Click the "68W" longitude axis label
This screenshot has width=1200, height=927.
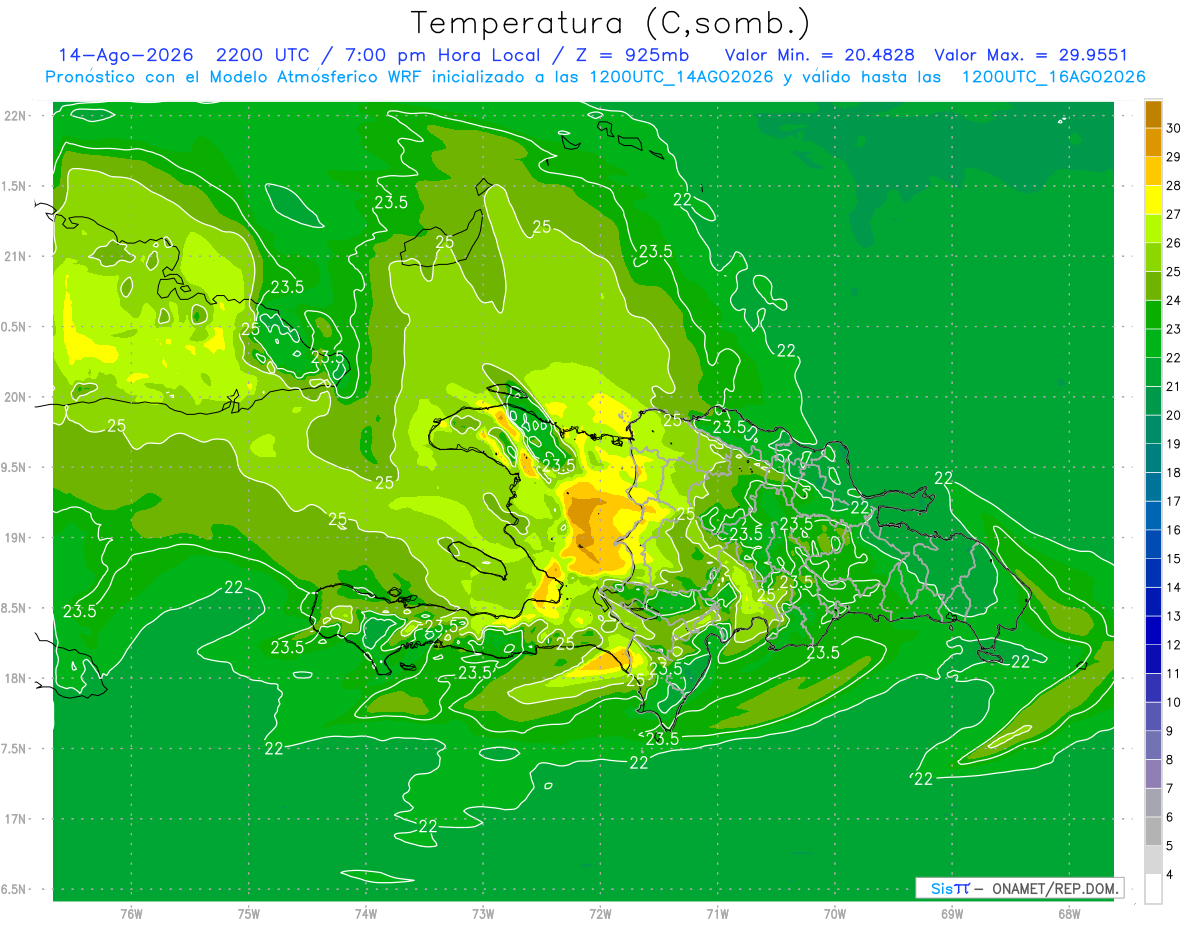coord(1069,914)
